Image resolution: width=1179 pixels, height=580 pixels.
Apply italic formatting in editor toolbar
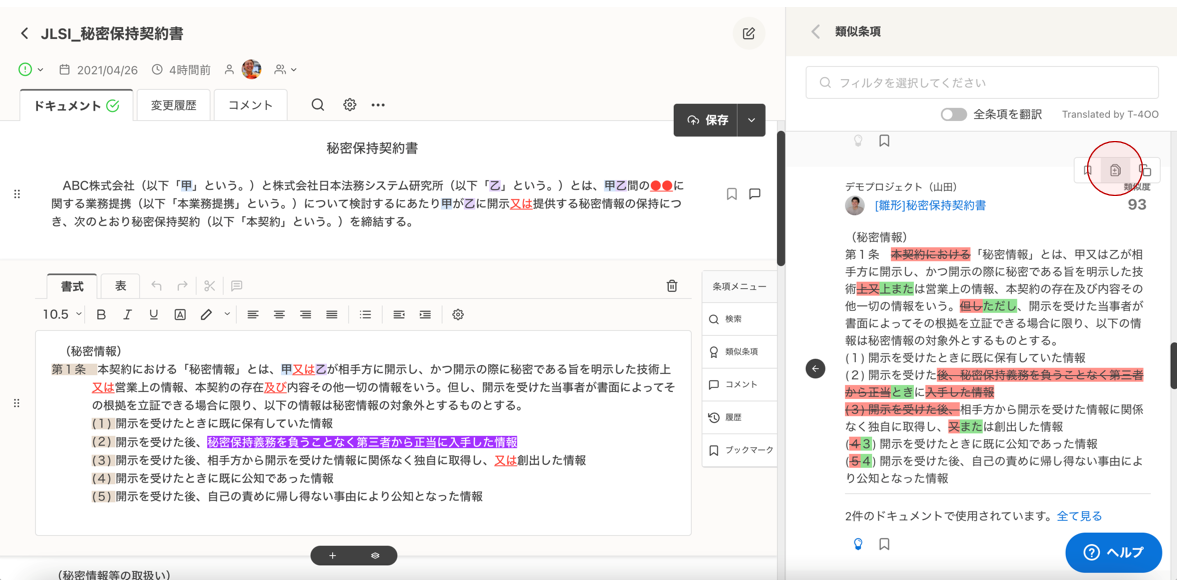pyautogui.click(x=127, y=315)
